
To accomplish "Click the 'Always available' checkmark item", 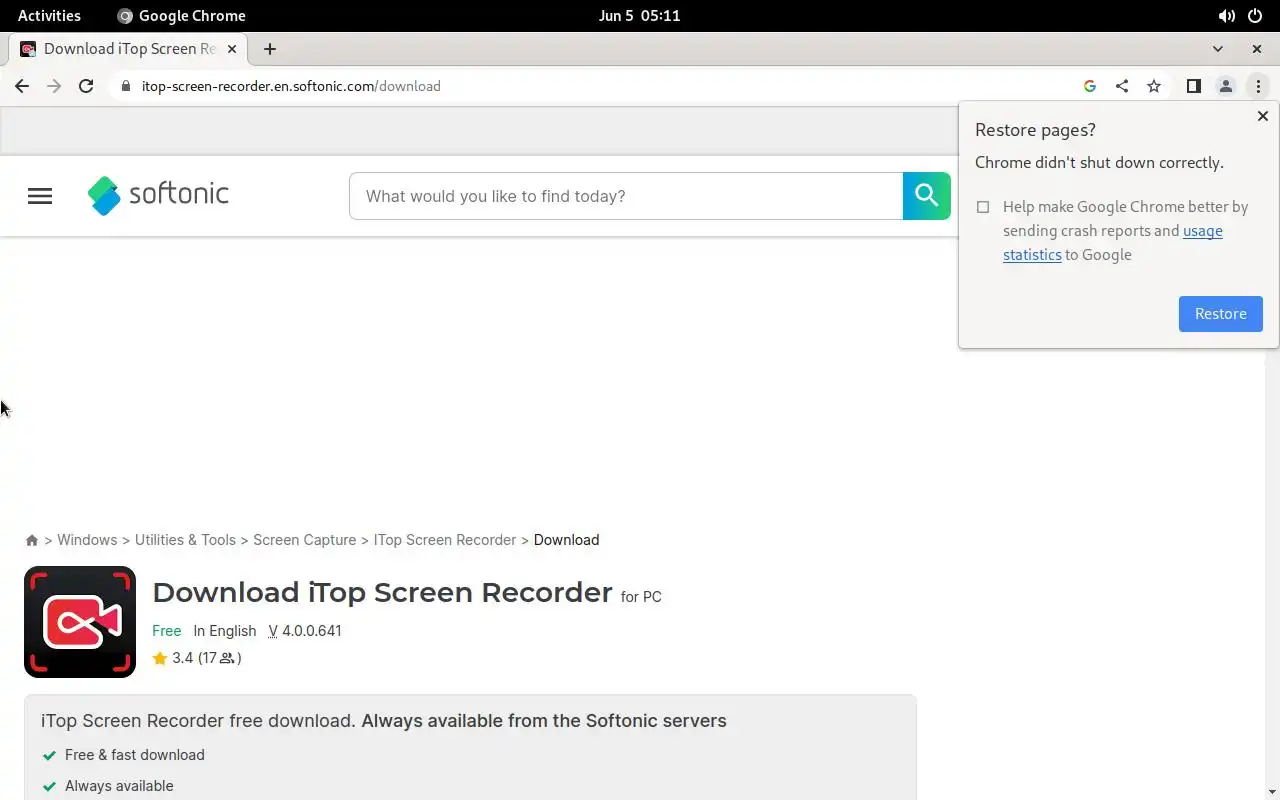I will pos(107,786).
